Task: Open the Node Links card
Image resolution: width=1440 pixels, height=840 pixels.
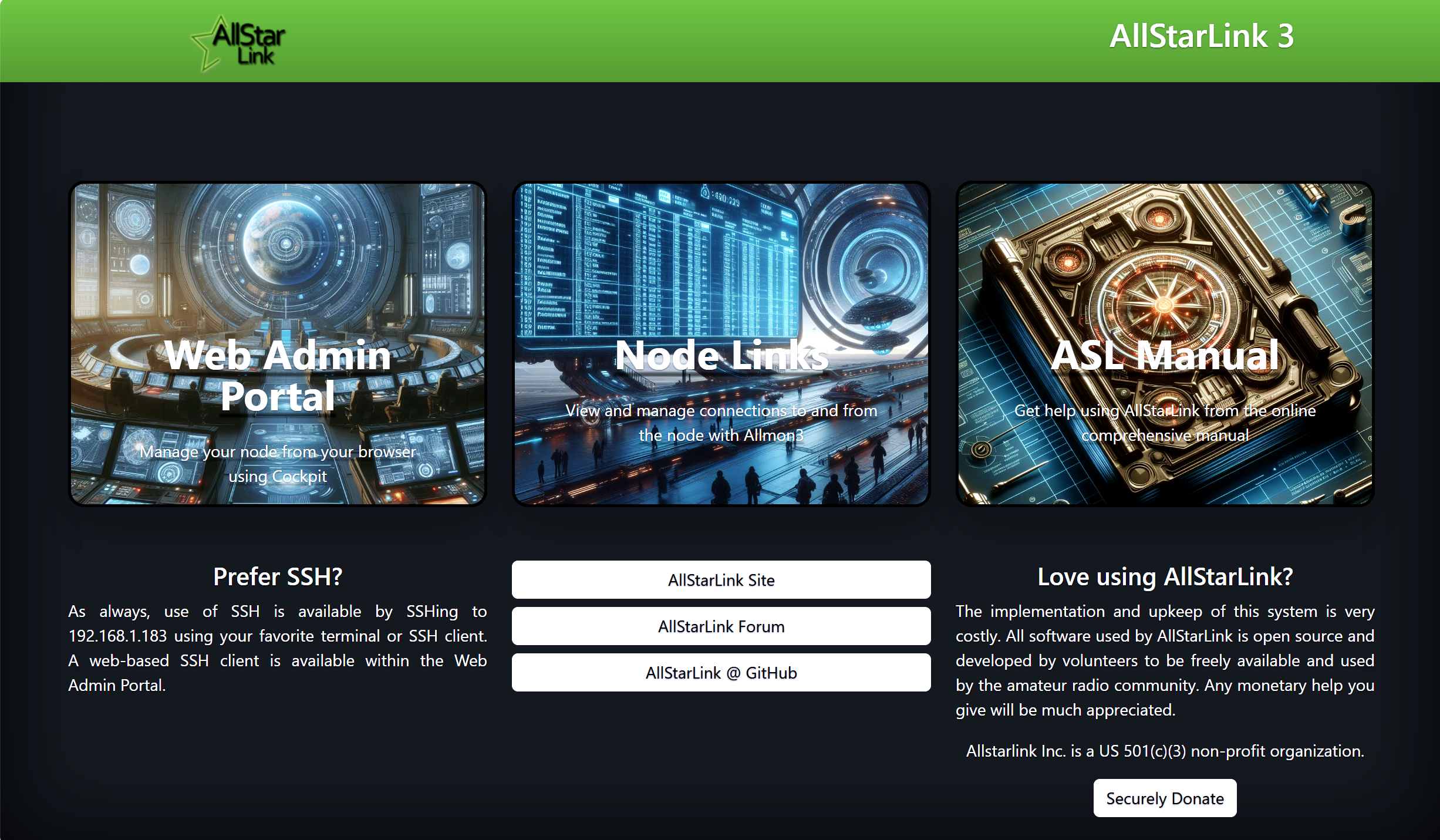Action: point(721,344)
